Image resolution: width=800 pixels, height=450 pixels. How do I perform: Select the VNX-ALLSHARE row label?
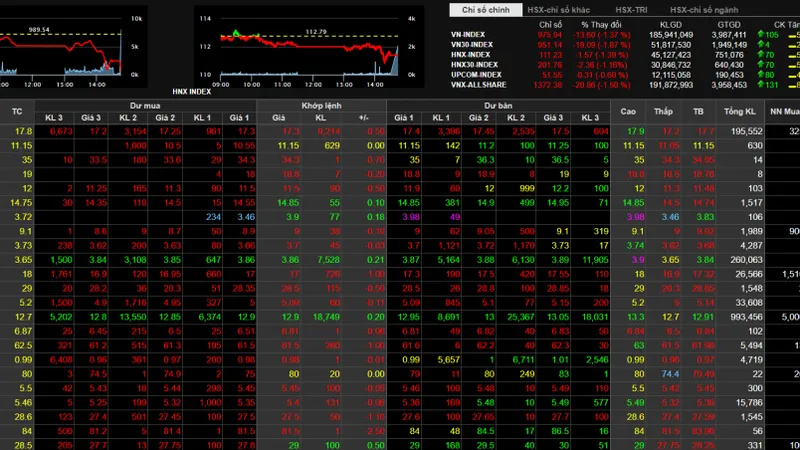pos(479,85)
